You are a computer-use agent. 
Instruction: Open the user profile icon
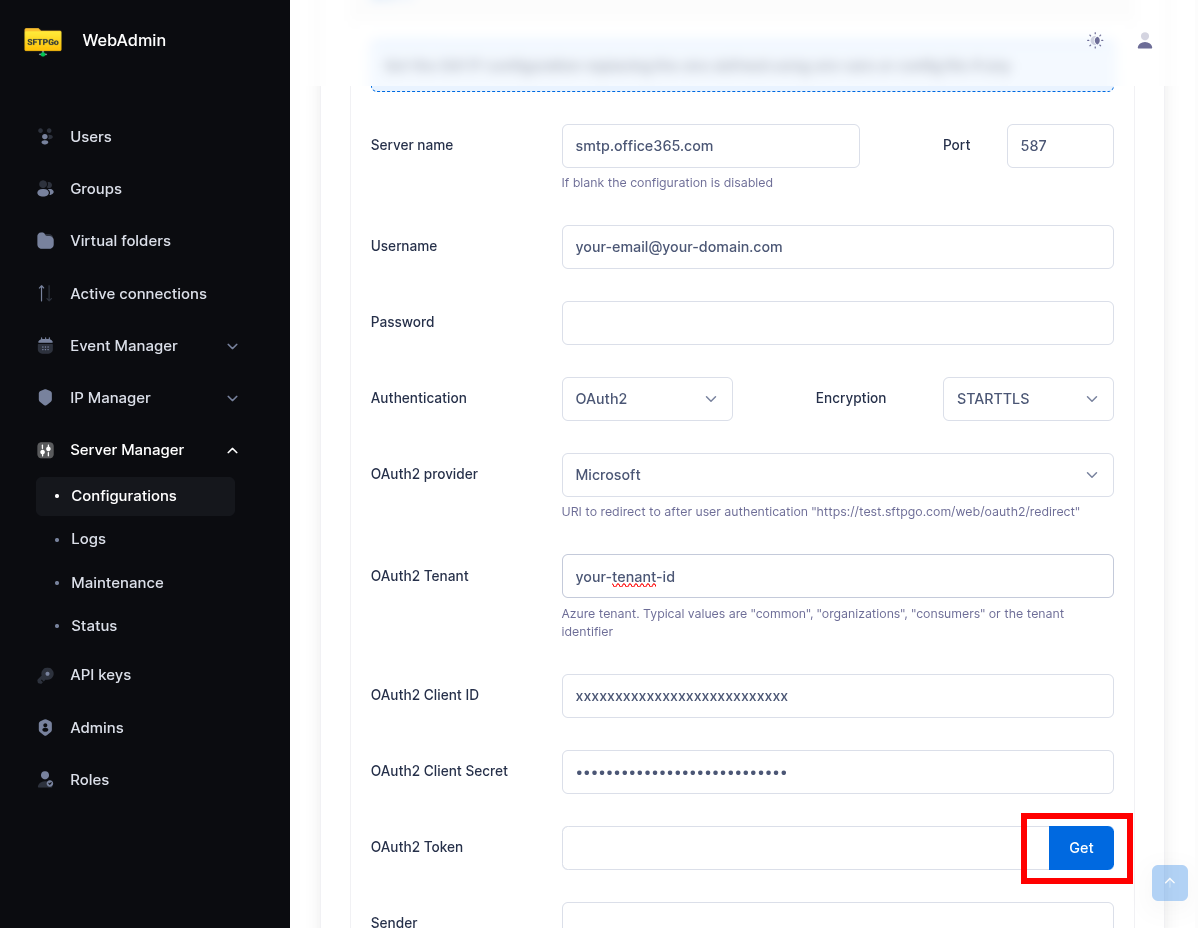tap(1145, 41)
